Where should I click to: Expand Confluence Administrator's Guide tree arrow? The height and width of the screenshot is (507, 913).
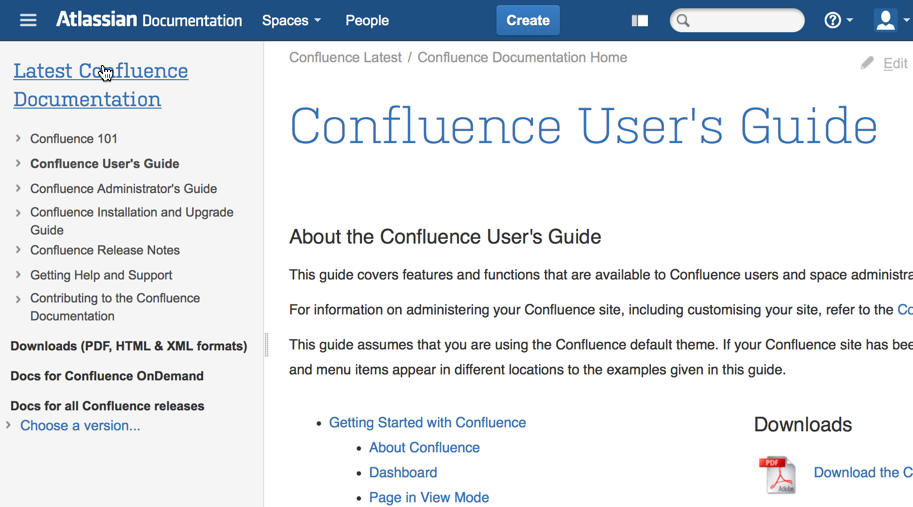point(18,189)
